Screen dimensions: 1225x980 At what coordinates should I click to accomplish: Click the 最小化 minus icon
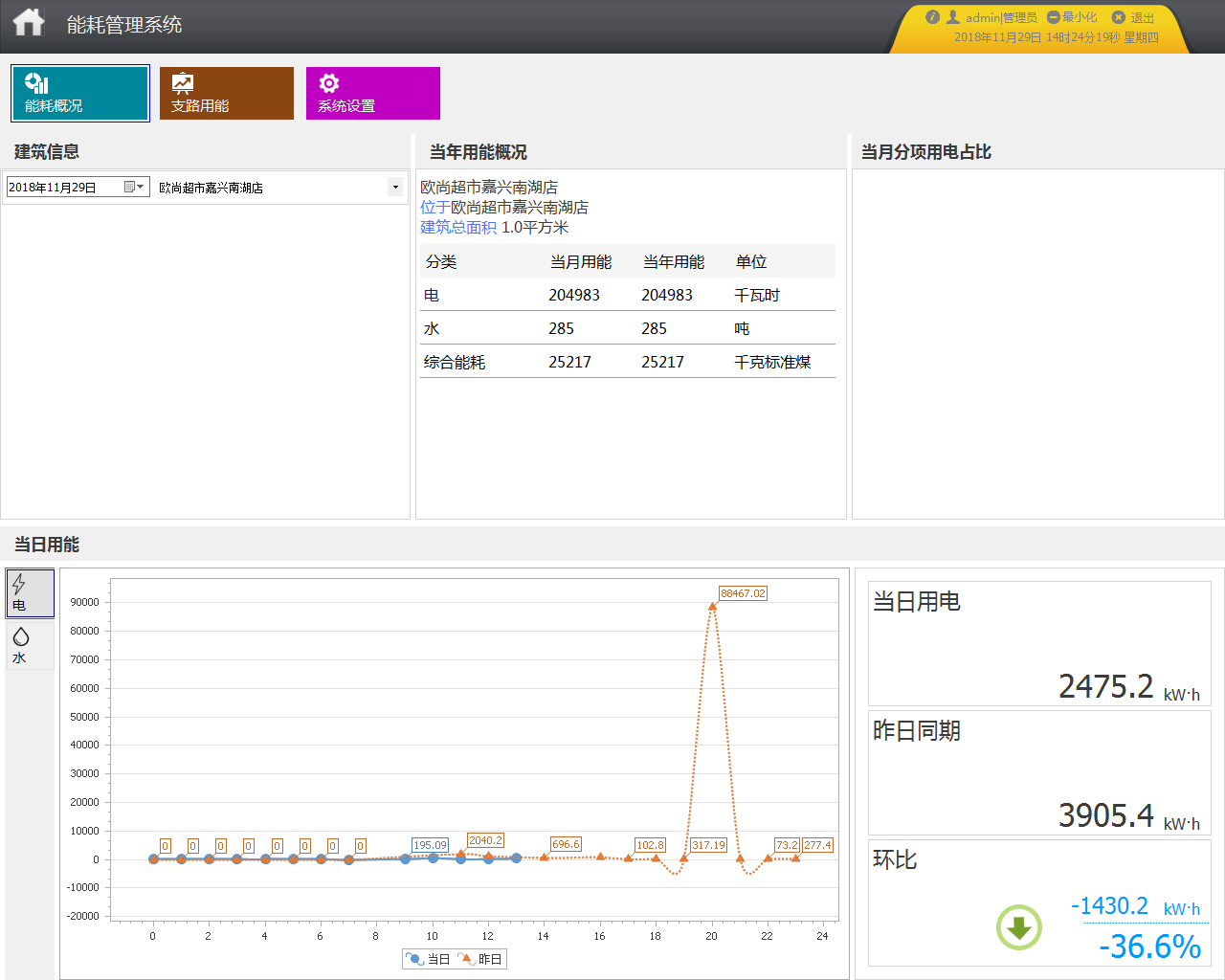1053,17
